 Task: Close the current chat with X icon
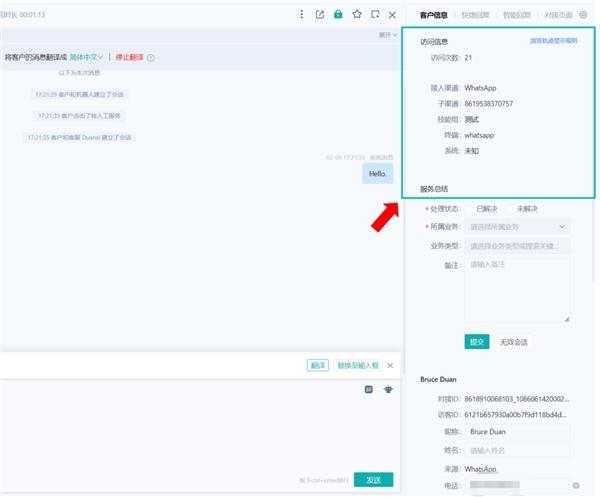point(392,15)
